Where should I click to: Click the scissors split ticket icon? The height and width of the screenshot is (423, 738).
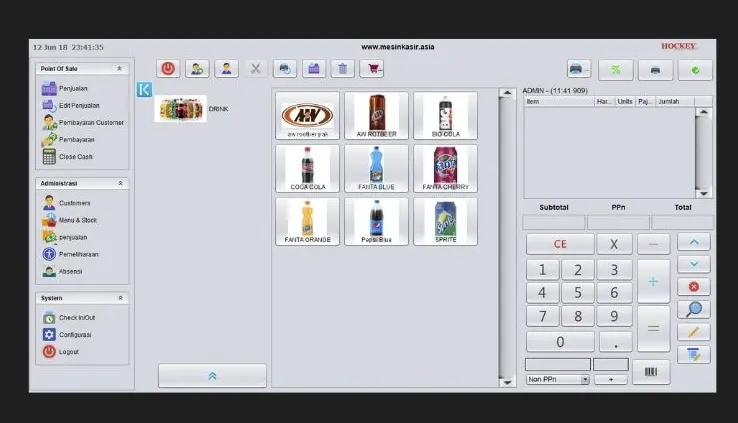click(256, 69)
